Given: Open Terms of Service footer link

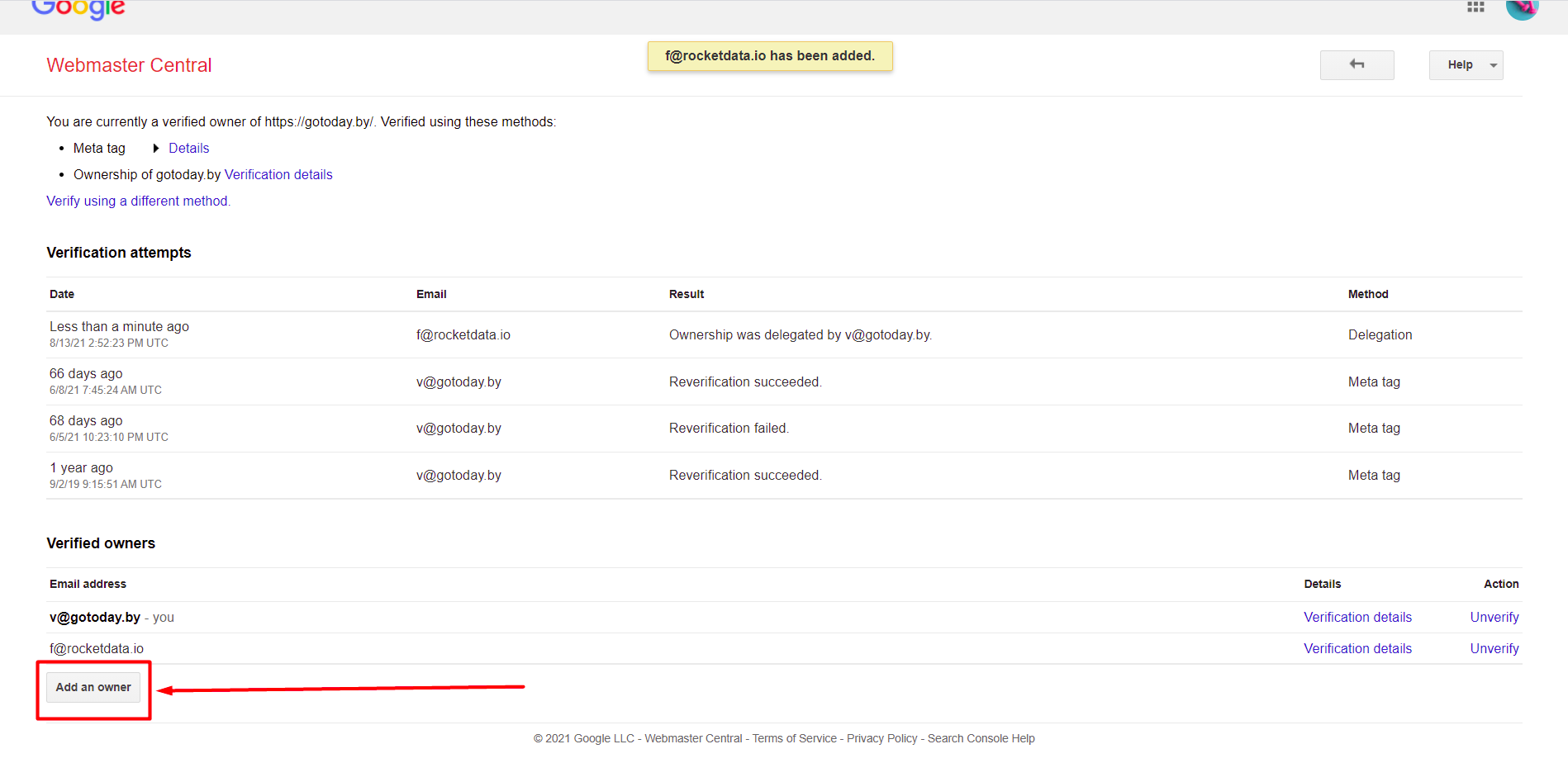Looking at the screenshot, I should pyautogui.click(x=794, y=739).
